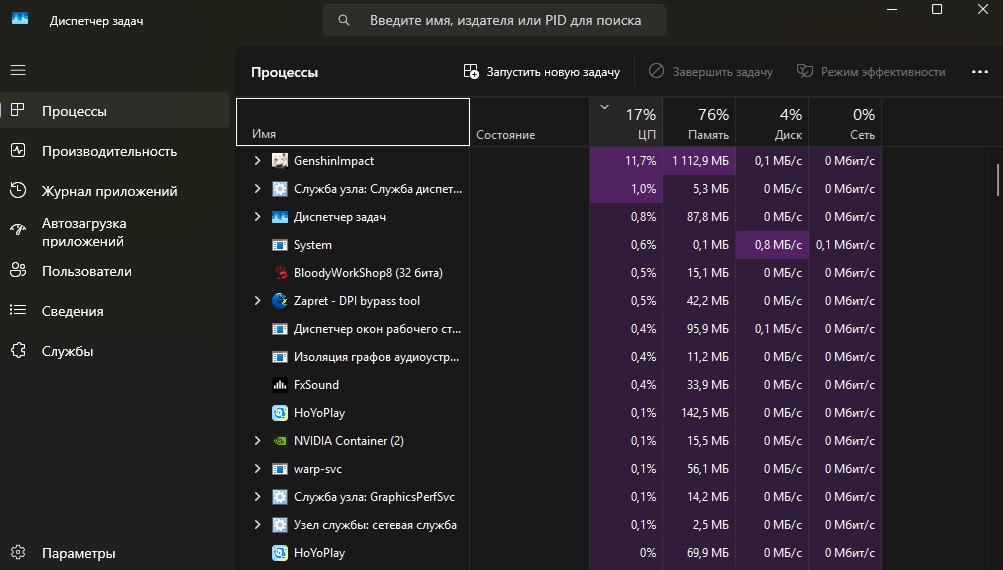Click the Службы puzzle icon
The width and height of the screenshot is (1003, 570).
(x=18, y=350)
